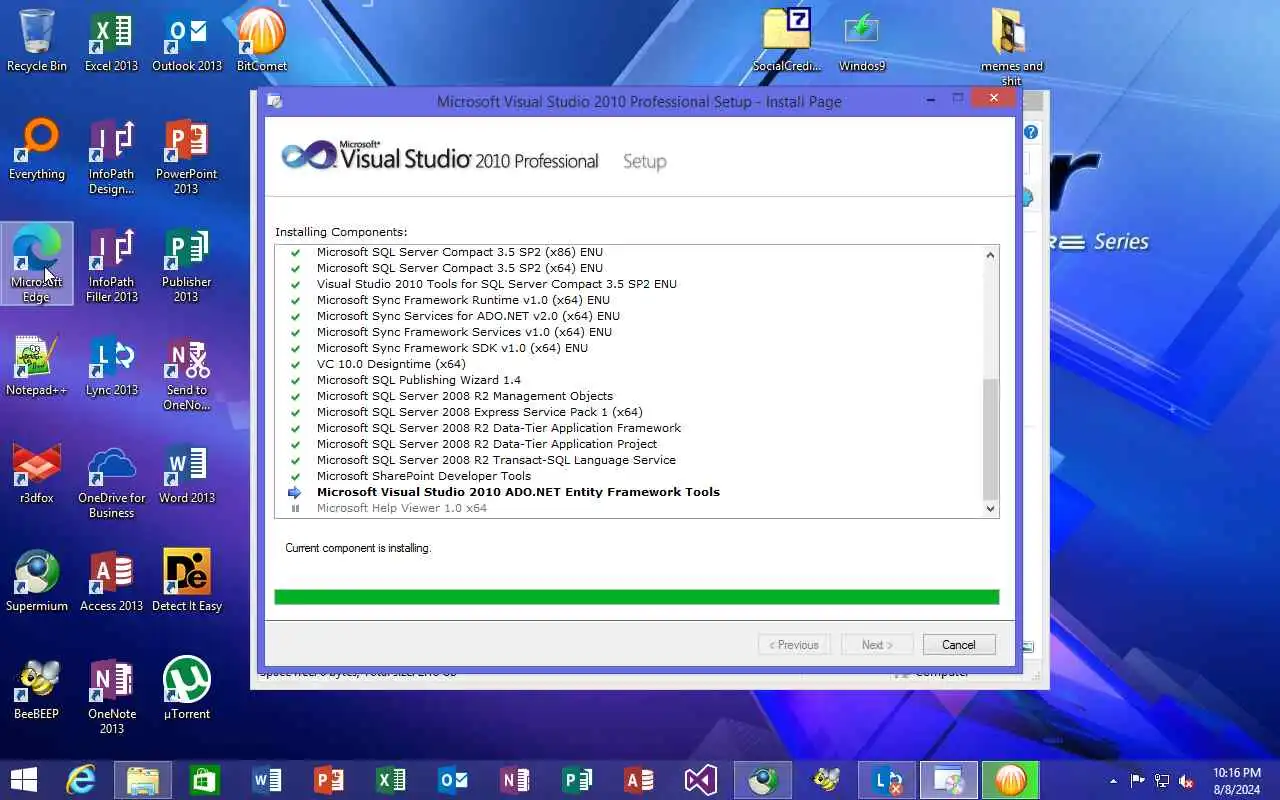Select SocialCredi... 7z archive icon
1280x800 pixels.
(x=787, y=40)
